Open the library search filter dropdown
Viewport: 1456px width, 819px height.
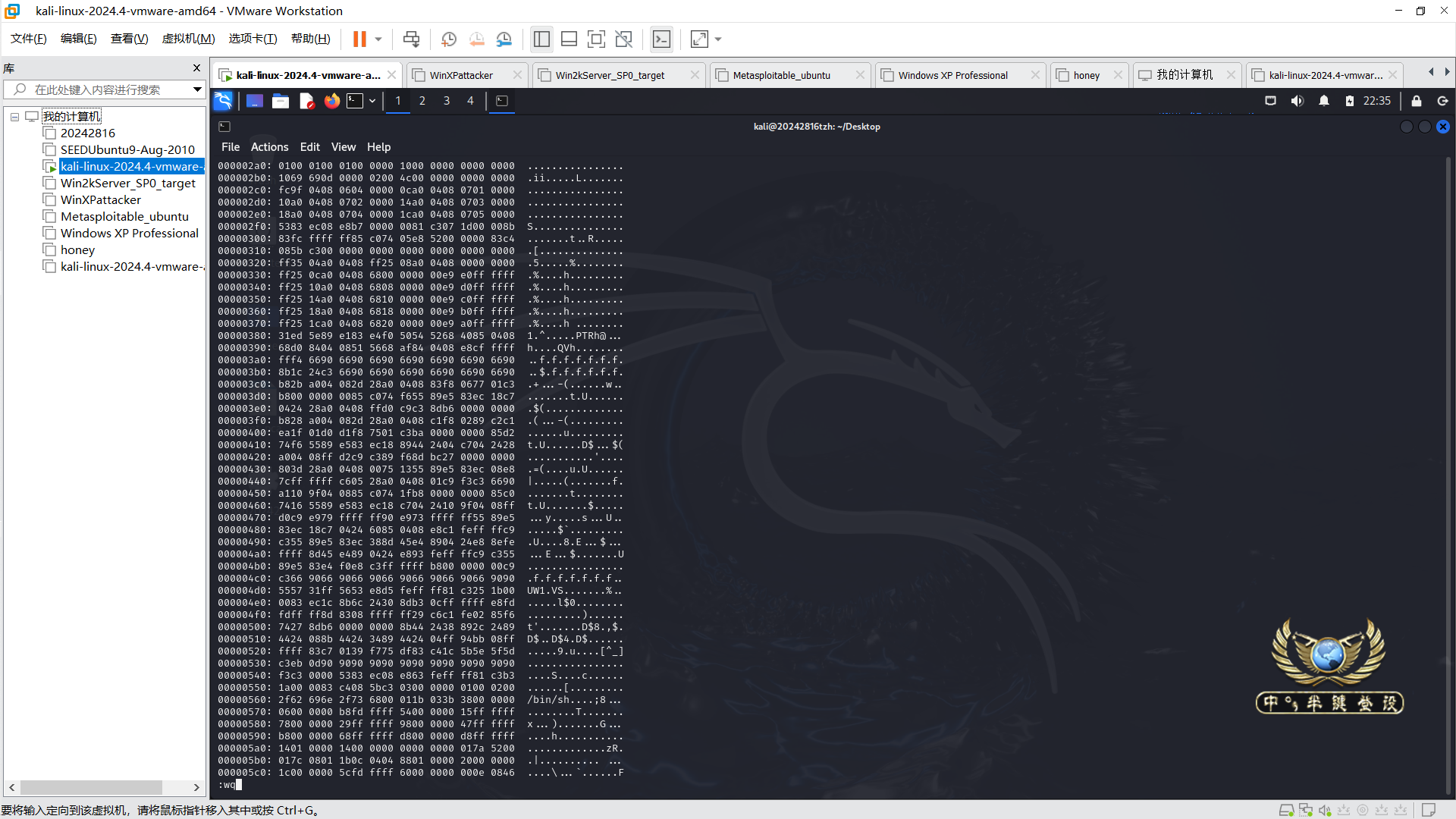point(197,89)
